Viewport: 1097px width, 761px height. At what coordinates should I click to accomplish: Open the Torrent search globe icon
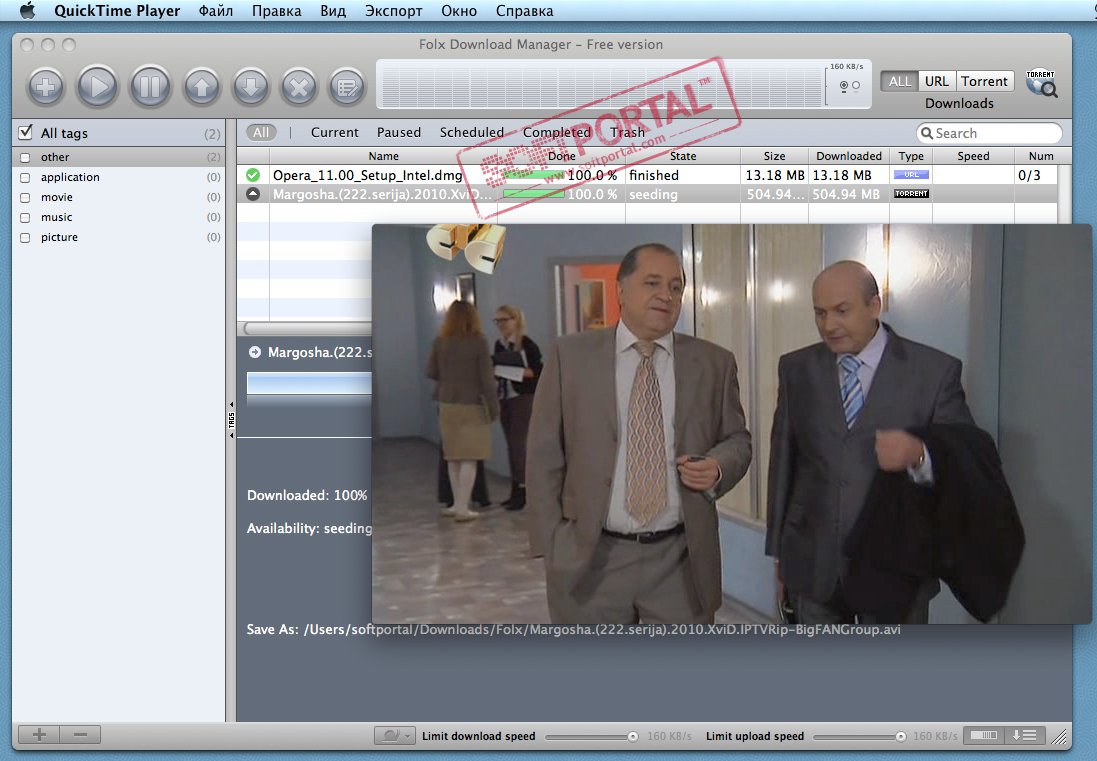pos(1041,83)
